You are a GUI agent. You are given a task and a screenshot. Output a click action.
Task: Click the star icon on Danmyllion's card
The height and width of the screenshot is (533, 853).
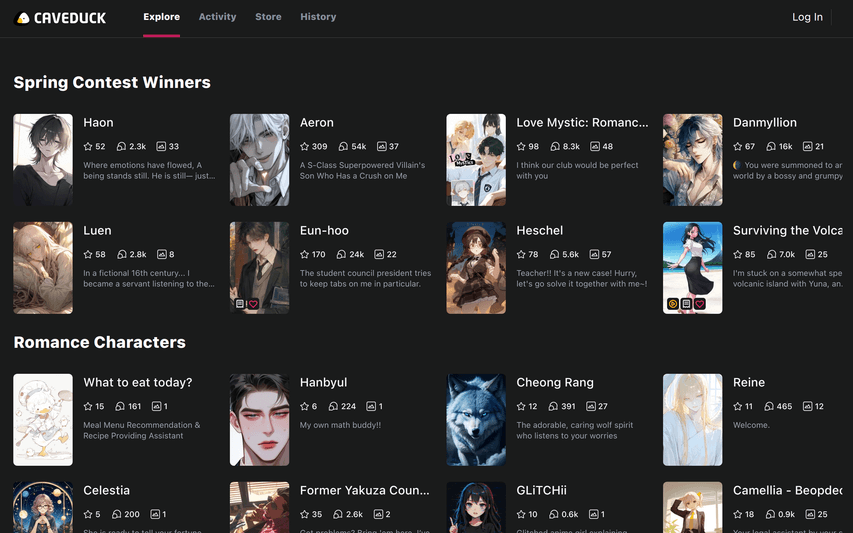coord(737,147)
